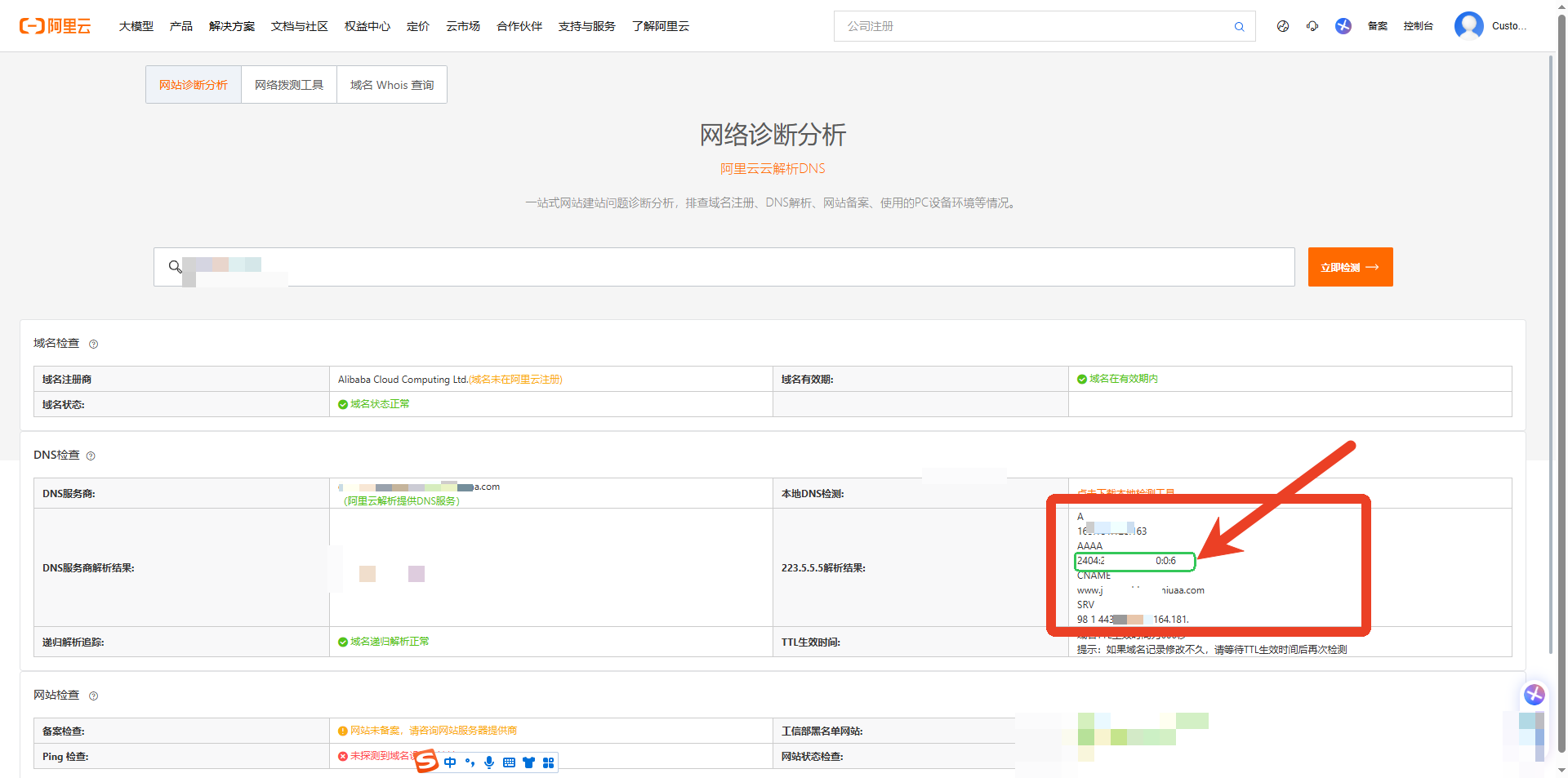Open the Sogou skin shirt icon

tap(528, 762)
